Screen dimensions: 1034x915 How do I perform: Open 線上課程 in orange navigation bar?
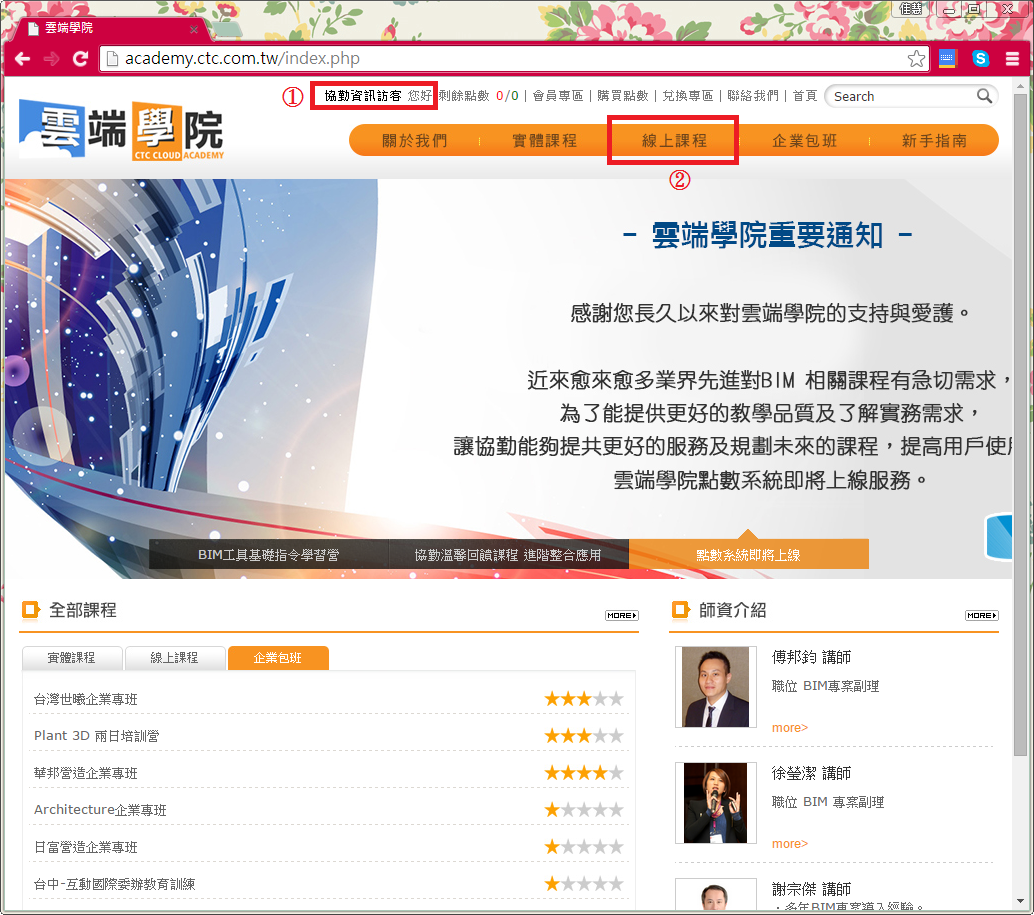pos(674,141)
